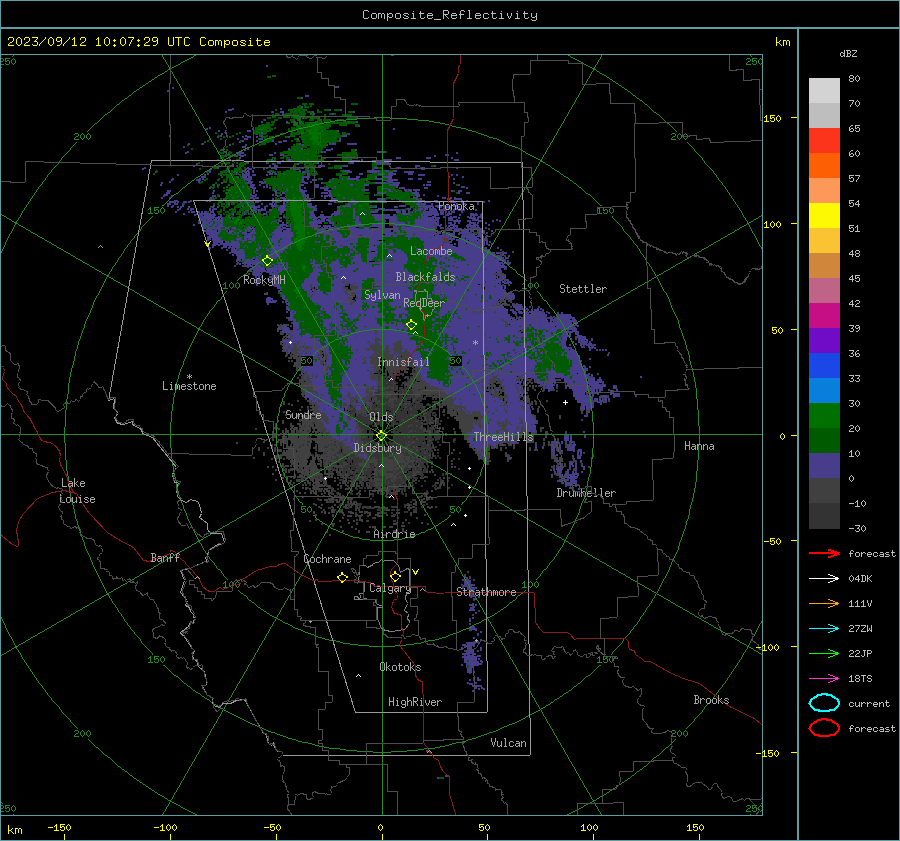
Task: Click the dBZ legend heading
Action: [x=848, y=53]
